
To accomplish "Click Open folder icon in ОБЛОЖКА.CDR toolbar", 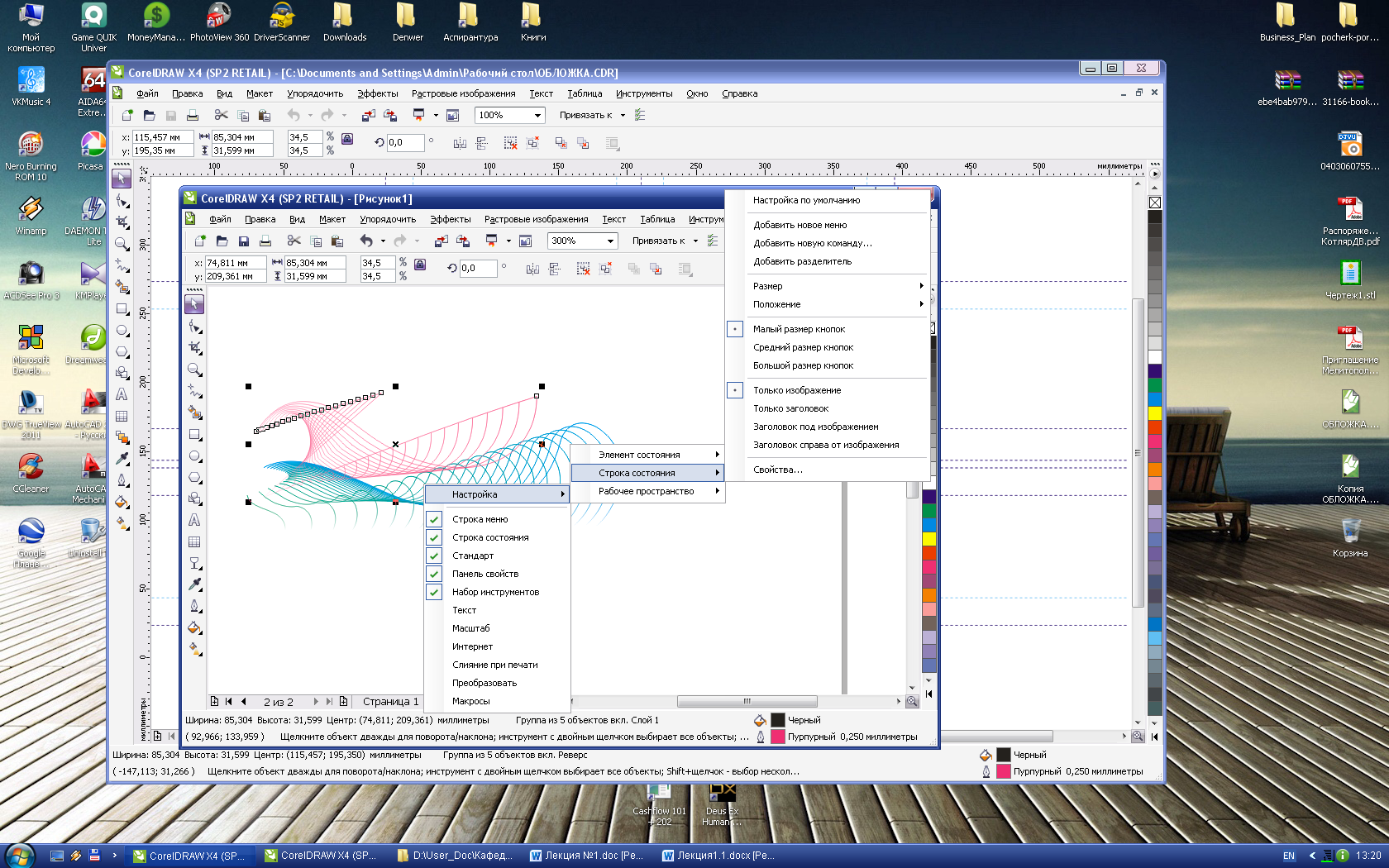I will tap(149, 115).
